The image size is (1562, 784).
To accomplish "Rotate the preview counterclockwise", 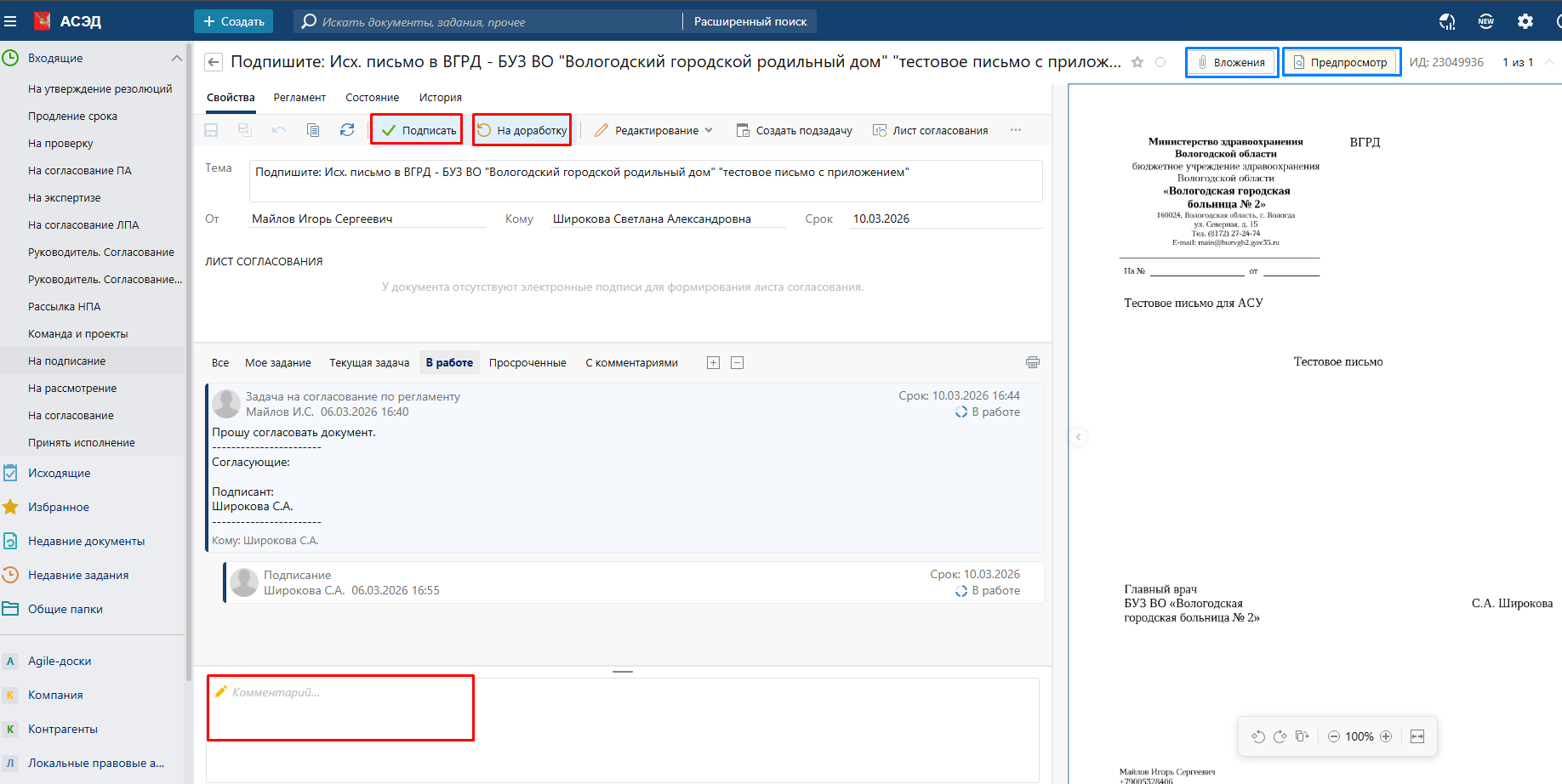I will tap(1258, 736).
